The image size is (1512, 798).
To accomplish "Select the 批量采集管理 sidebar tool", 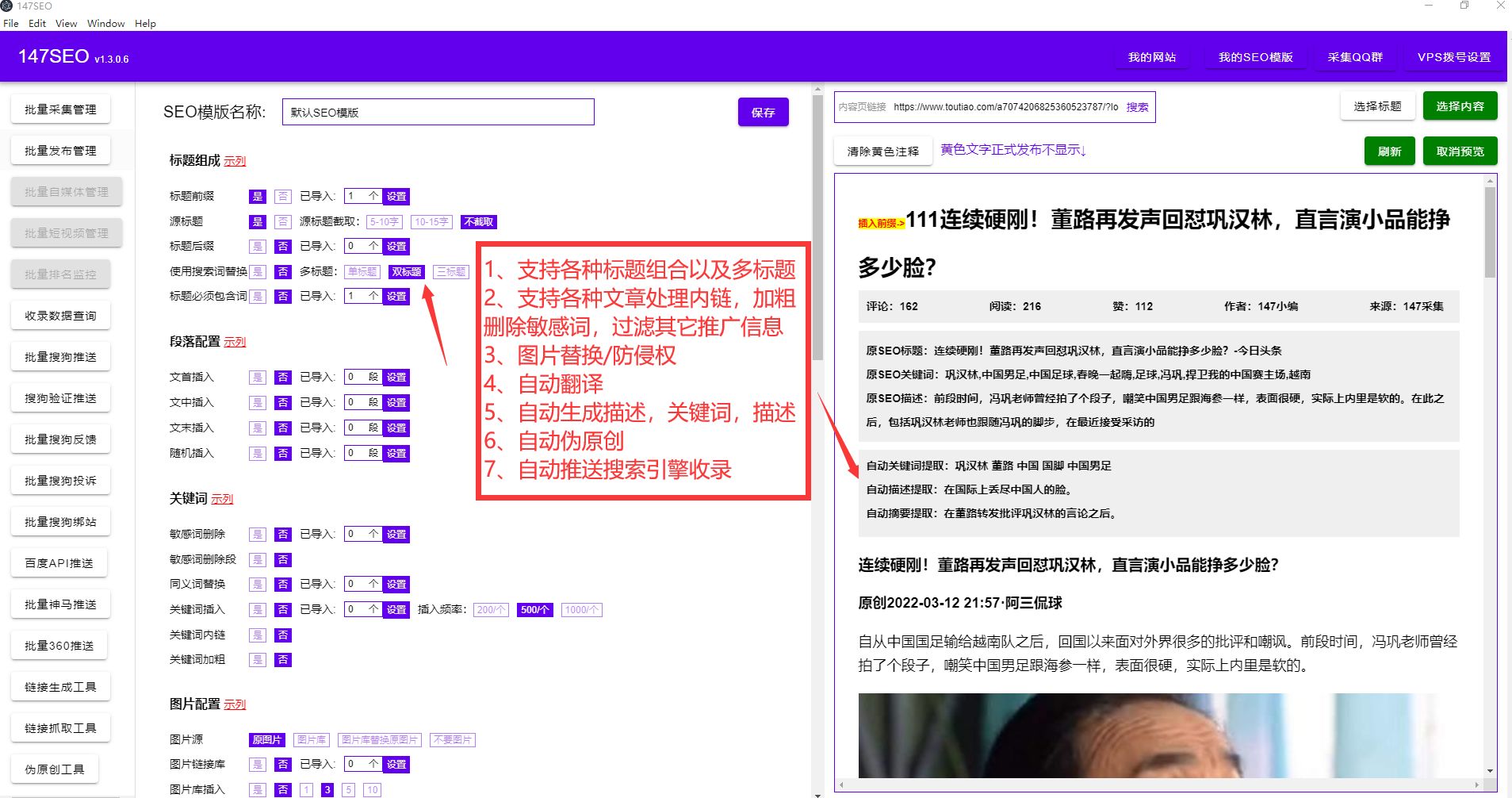I will coord(59,109).
